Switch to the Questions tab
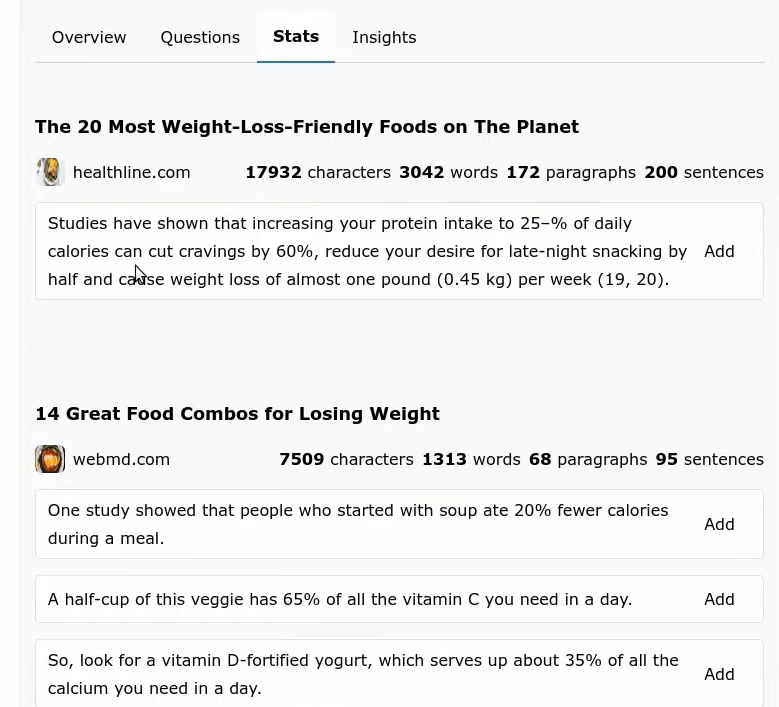 pyautogui.click(x=200, y=37)
